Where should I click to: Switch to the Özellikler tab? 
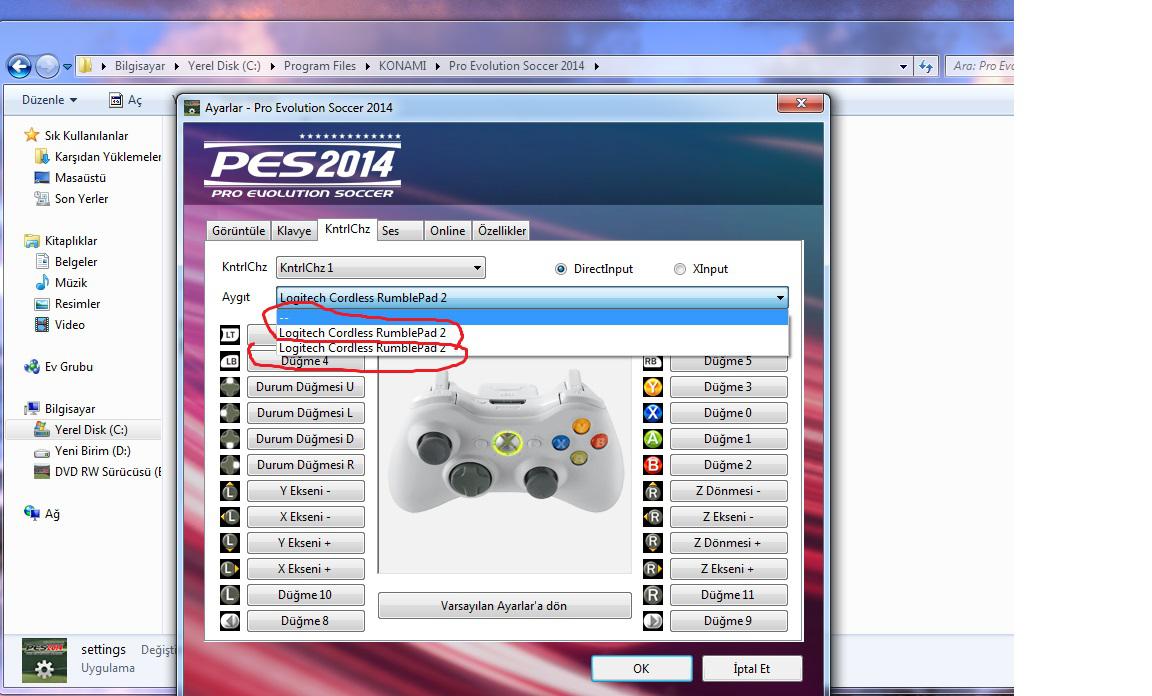pos(502,231)
